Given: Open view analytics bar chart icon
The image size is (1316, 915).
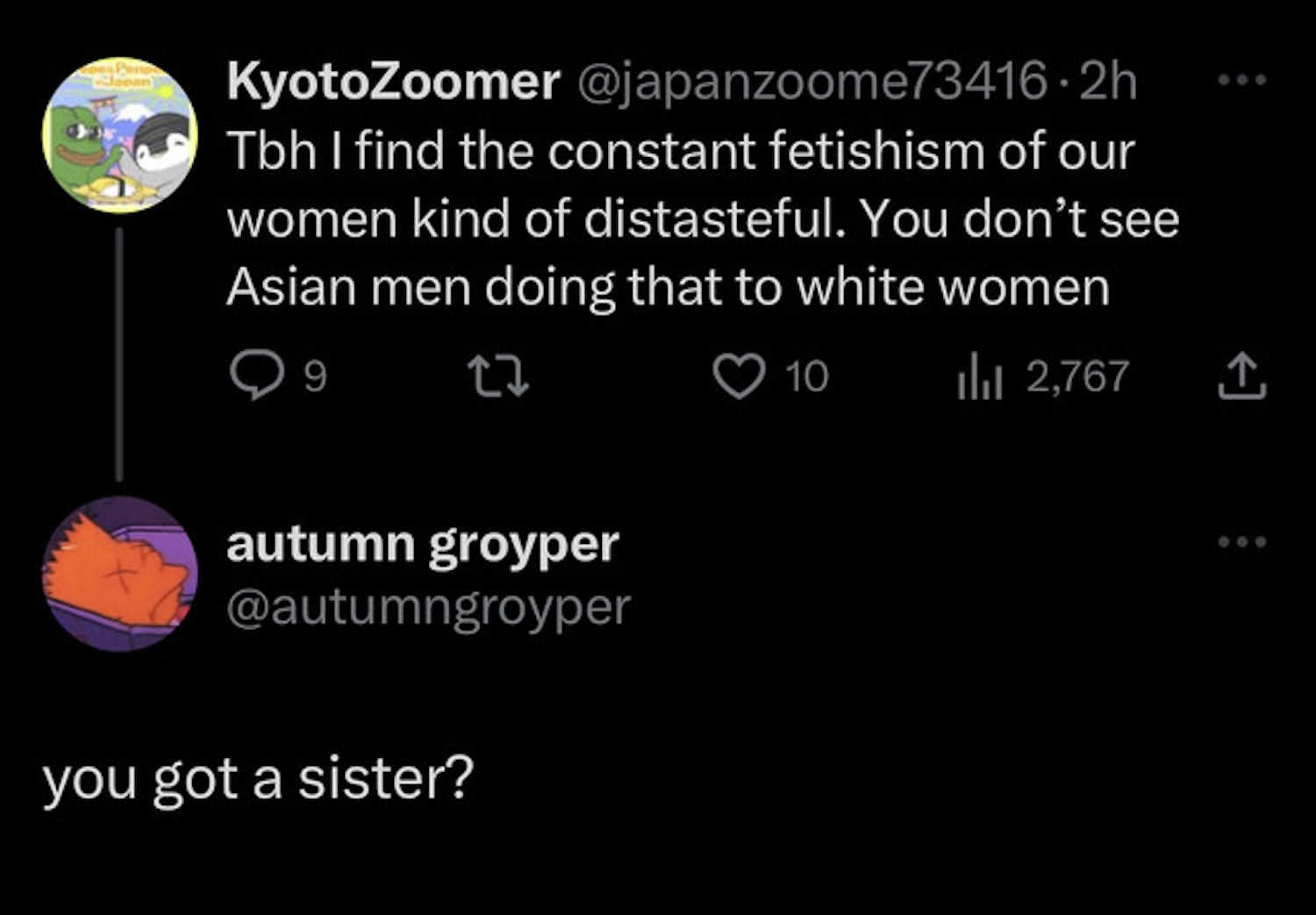Looking at the screenshot, I should 979,377.
